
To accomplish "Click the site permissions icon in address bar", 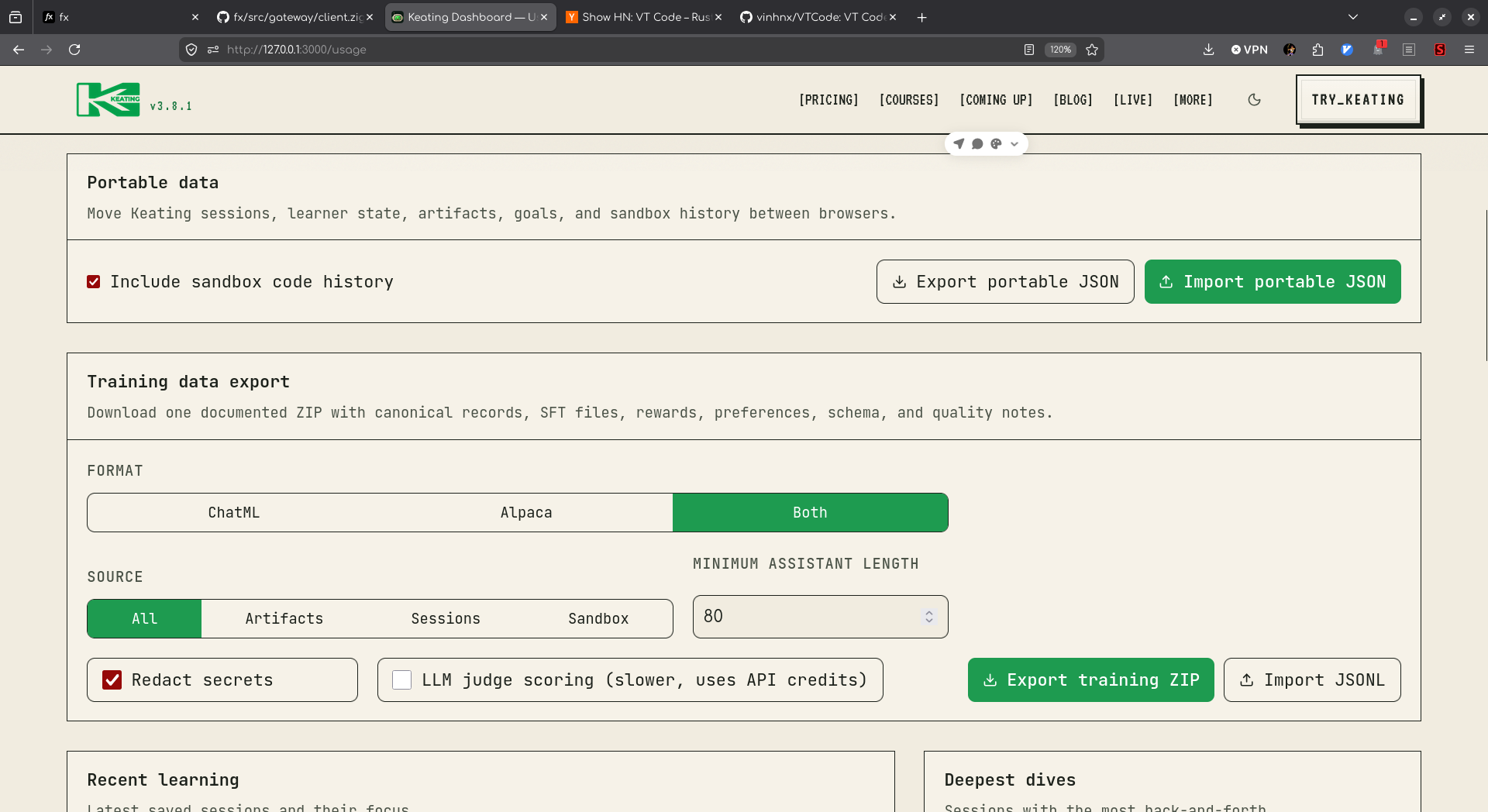I will point(213,50).
